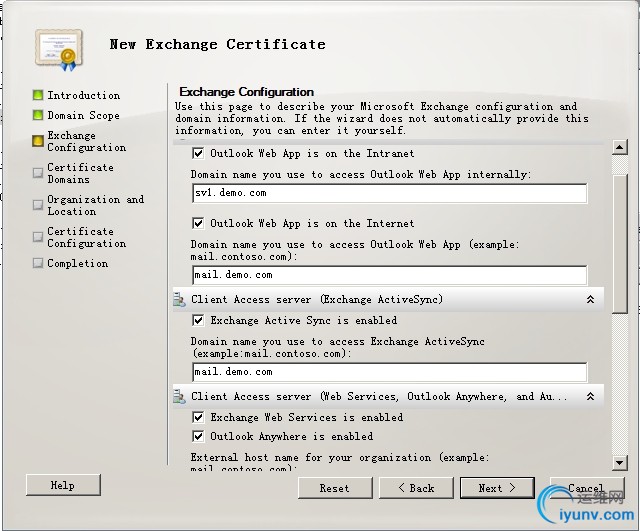This screenshot has width=640, height=531.
Task: Click the Cancel button
Action: coord(587,488)
